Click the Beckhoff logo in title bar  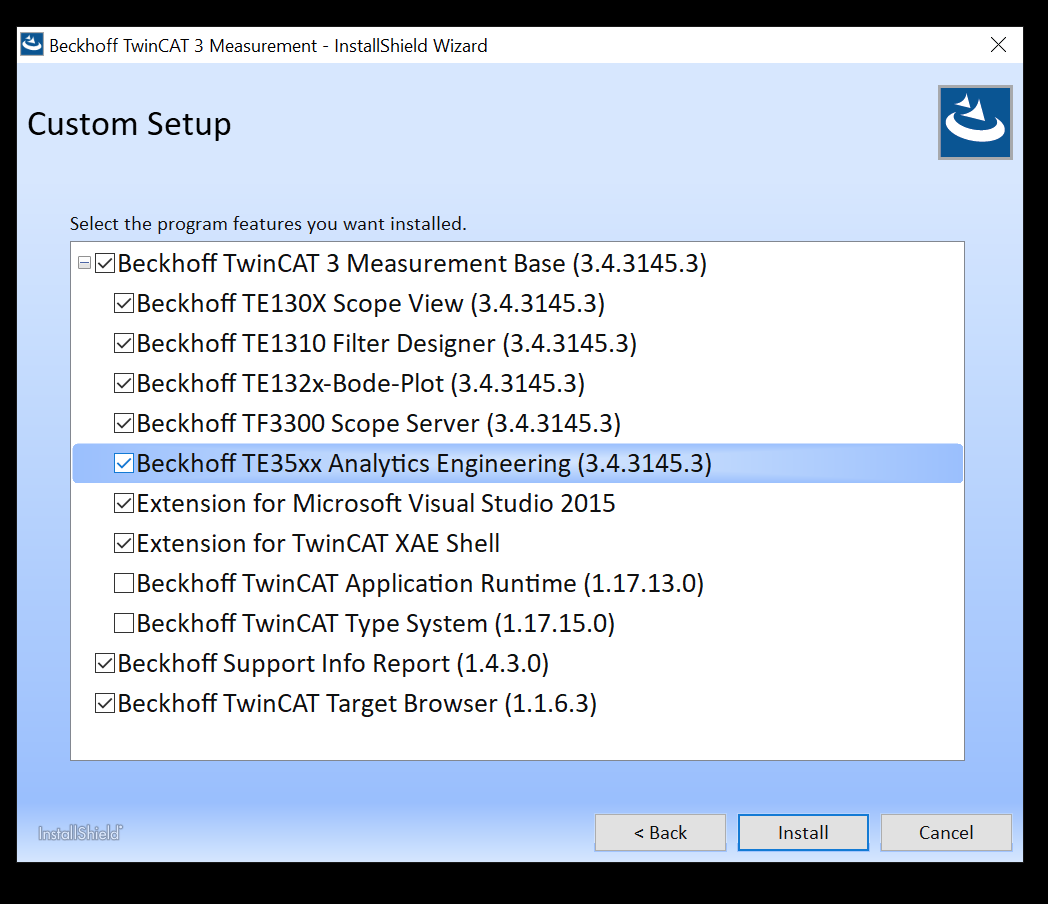point(31,45)
